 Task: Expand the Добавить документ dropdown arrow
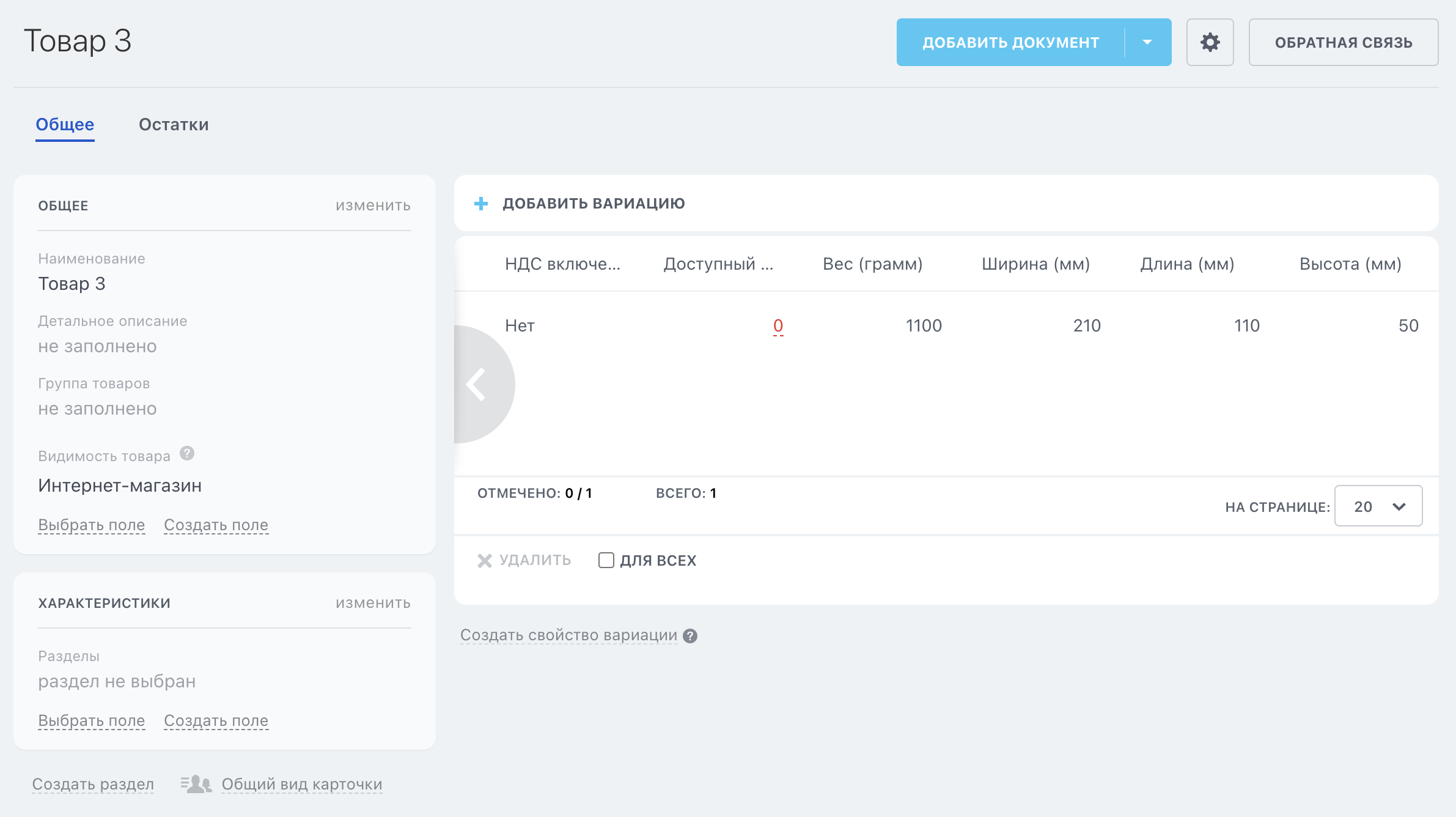[1147, 42]
